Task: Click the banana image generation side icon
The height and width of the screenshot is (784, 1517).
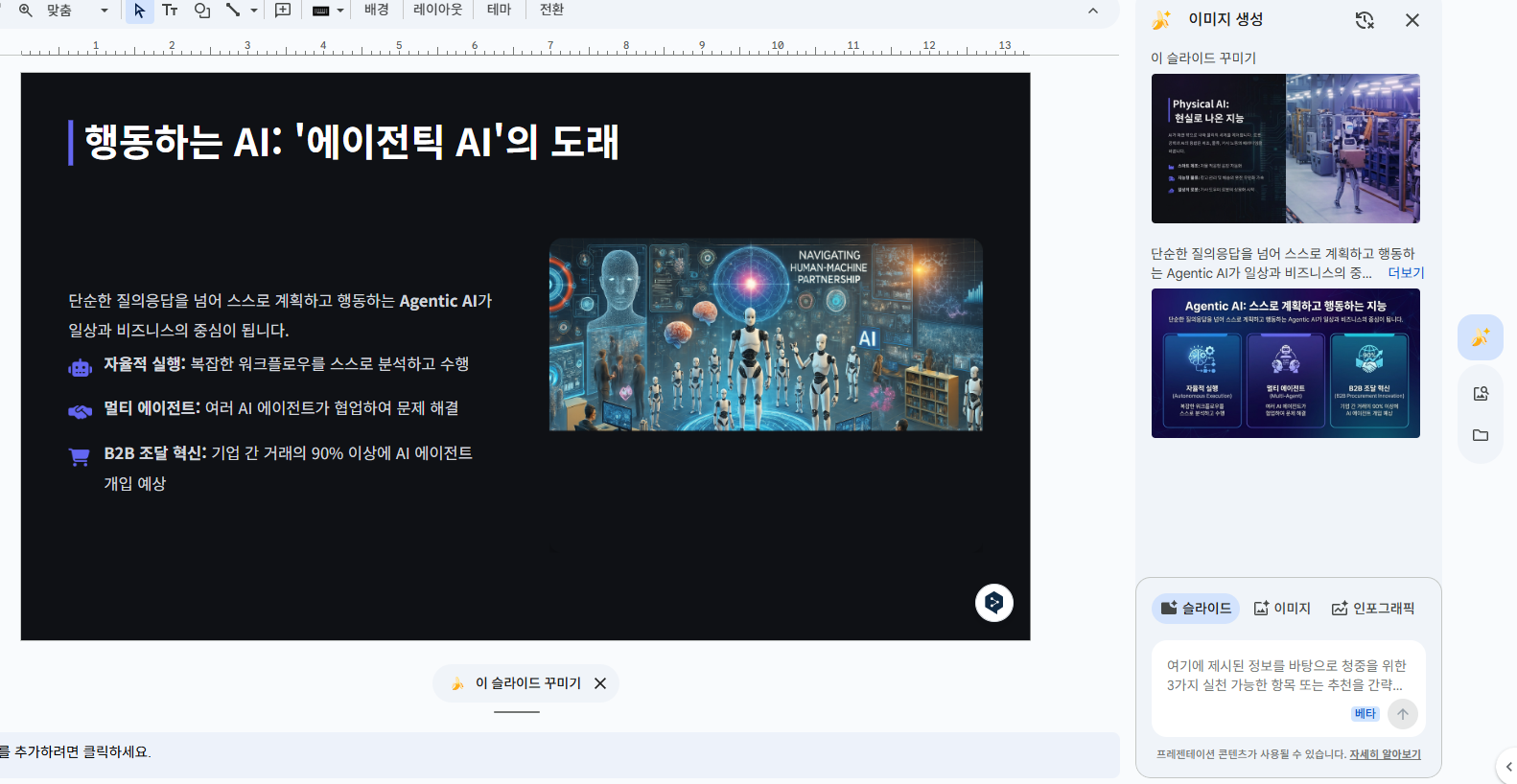Action: tap(1481, 337)
